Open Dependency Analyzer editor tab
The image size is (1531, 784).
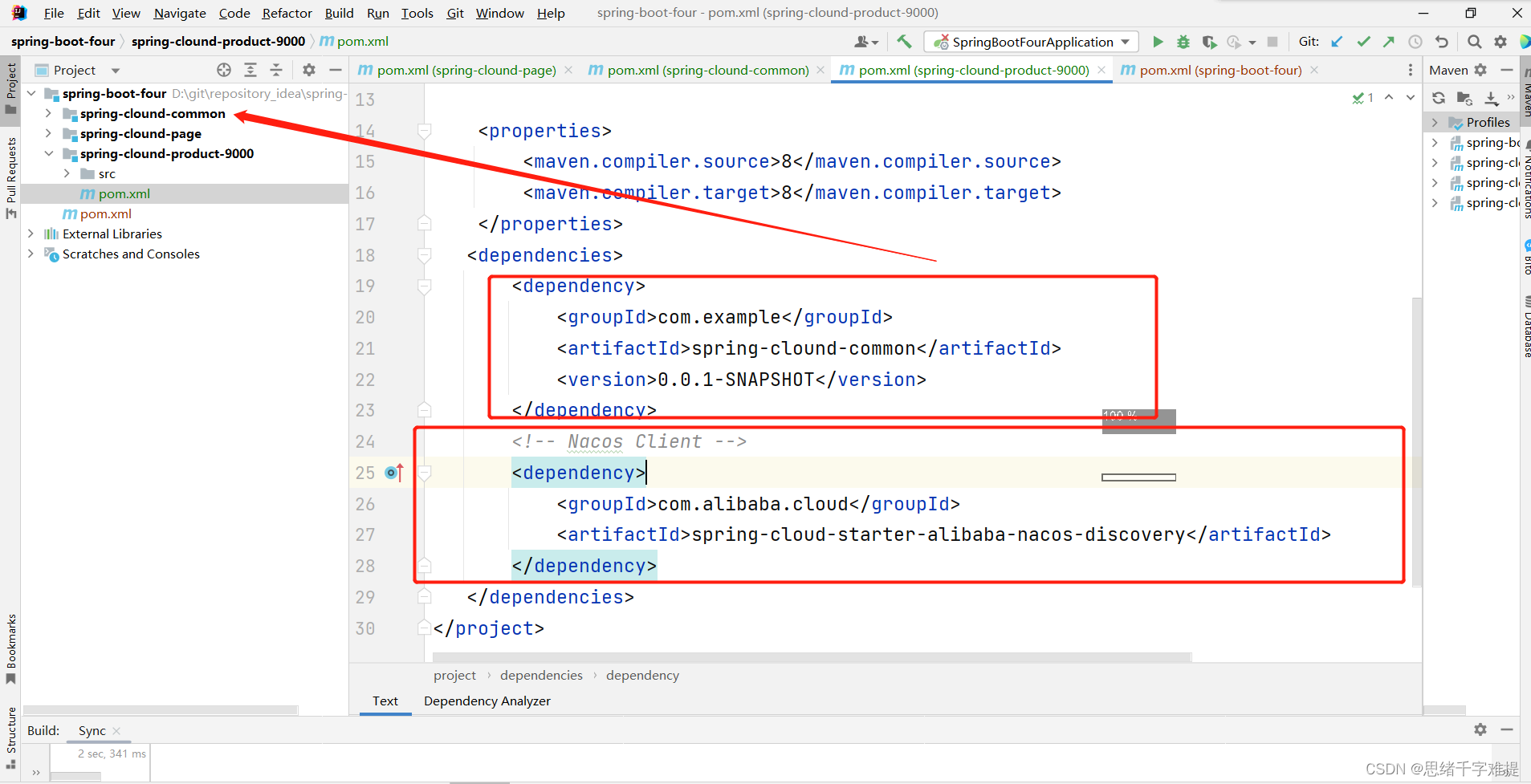[487, 701]
